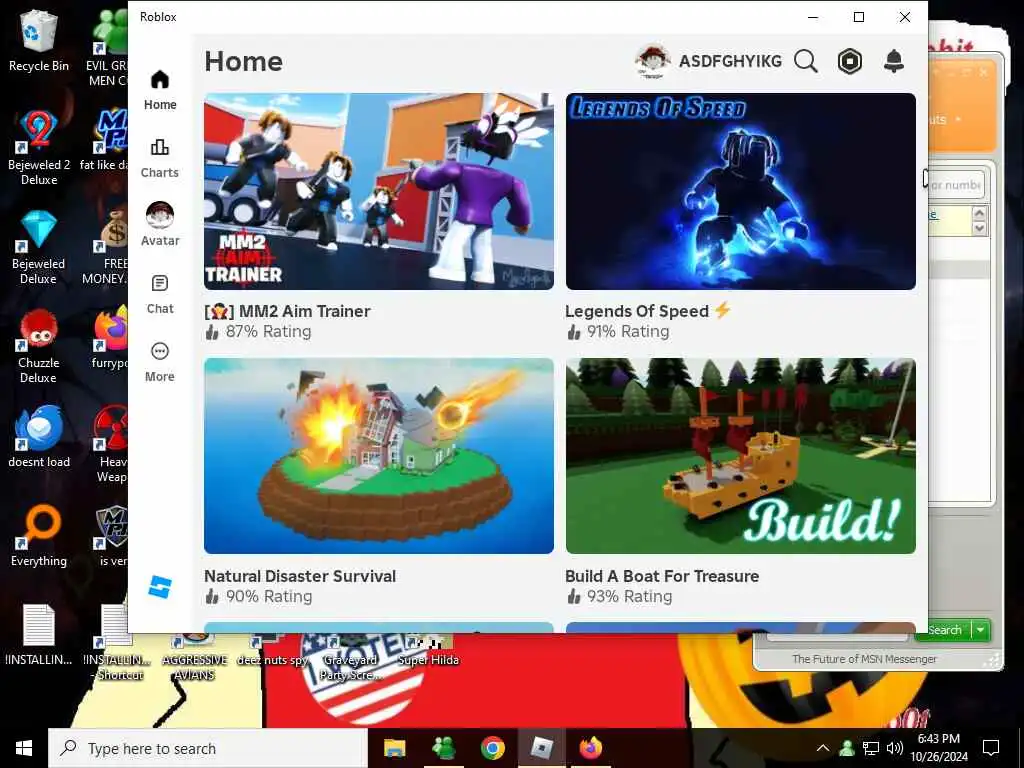Open the Natural Disaster Survival thumbnail
The width and height of the screenshot is (1024, 768).
(379, 456)
